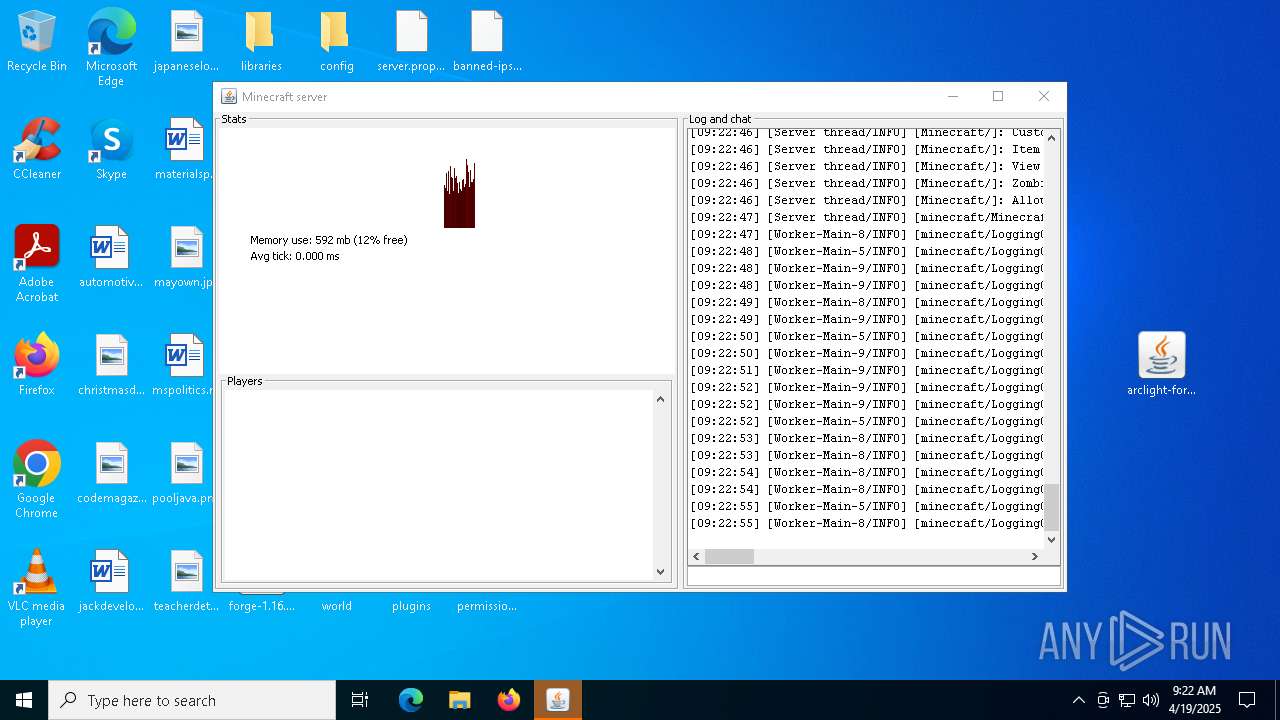Screen dimensions: 1280x720
Task: Select the world folder label on desktop
Action: click(336, 606)
